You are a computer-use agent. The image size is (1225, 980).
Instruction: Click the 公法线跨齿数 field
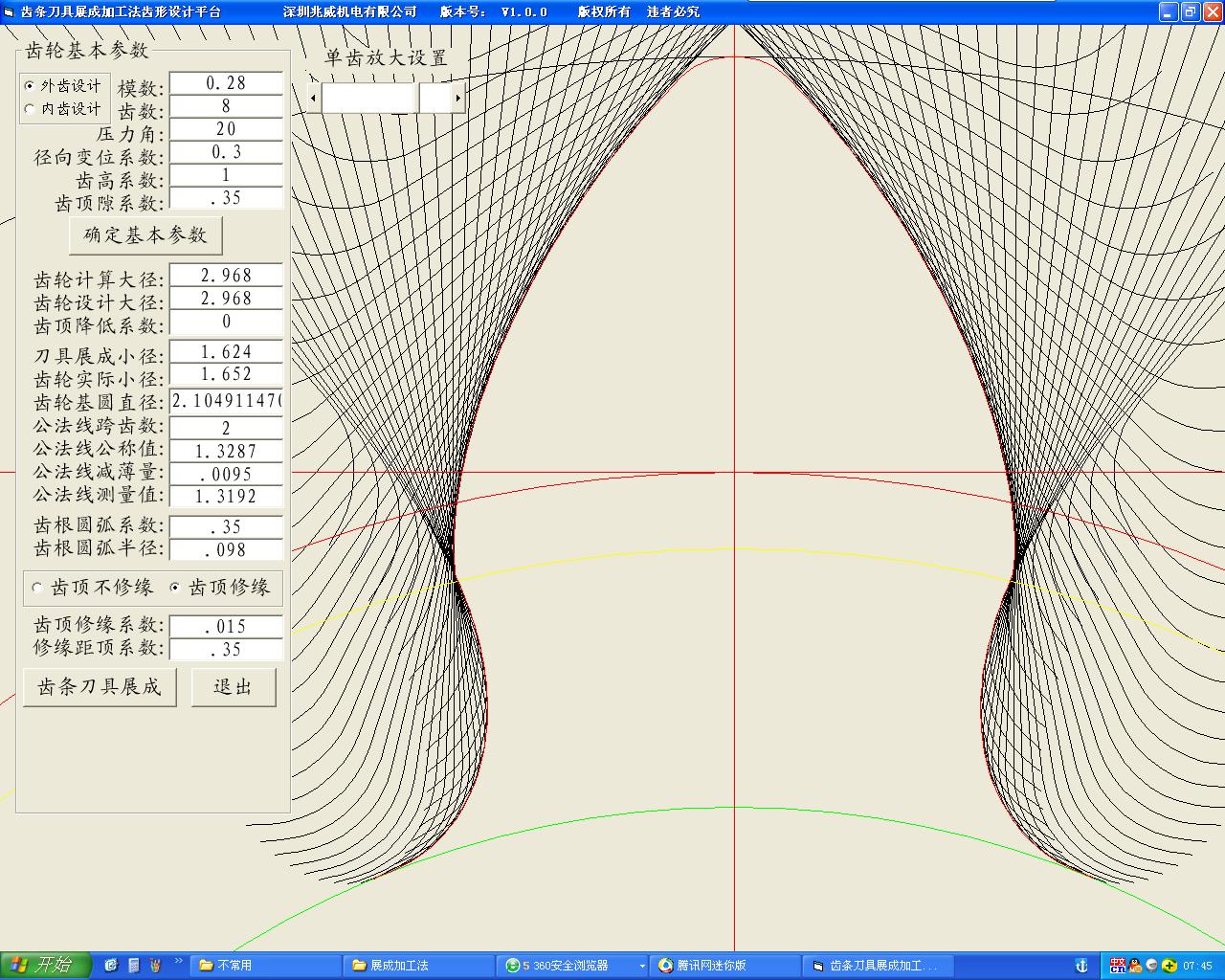point(226,428)
